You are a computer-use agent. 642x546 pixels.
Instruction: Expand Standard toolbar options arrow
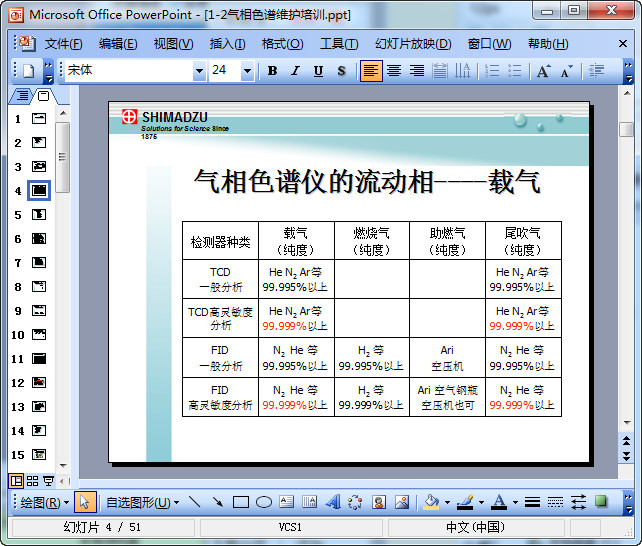(x=48, y=71)
